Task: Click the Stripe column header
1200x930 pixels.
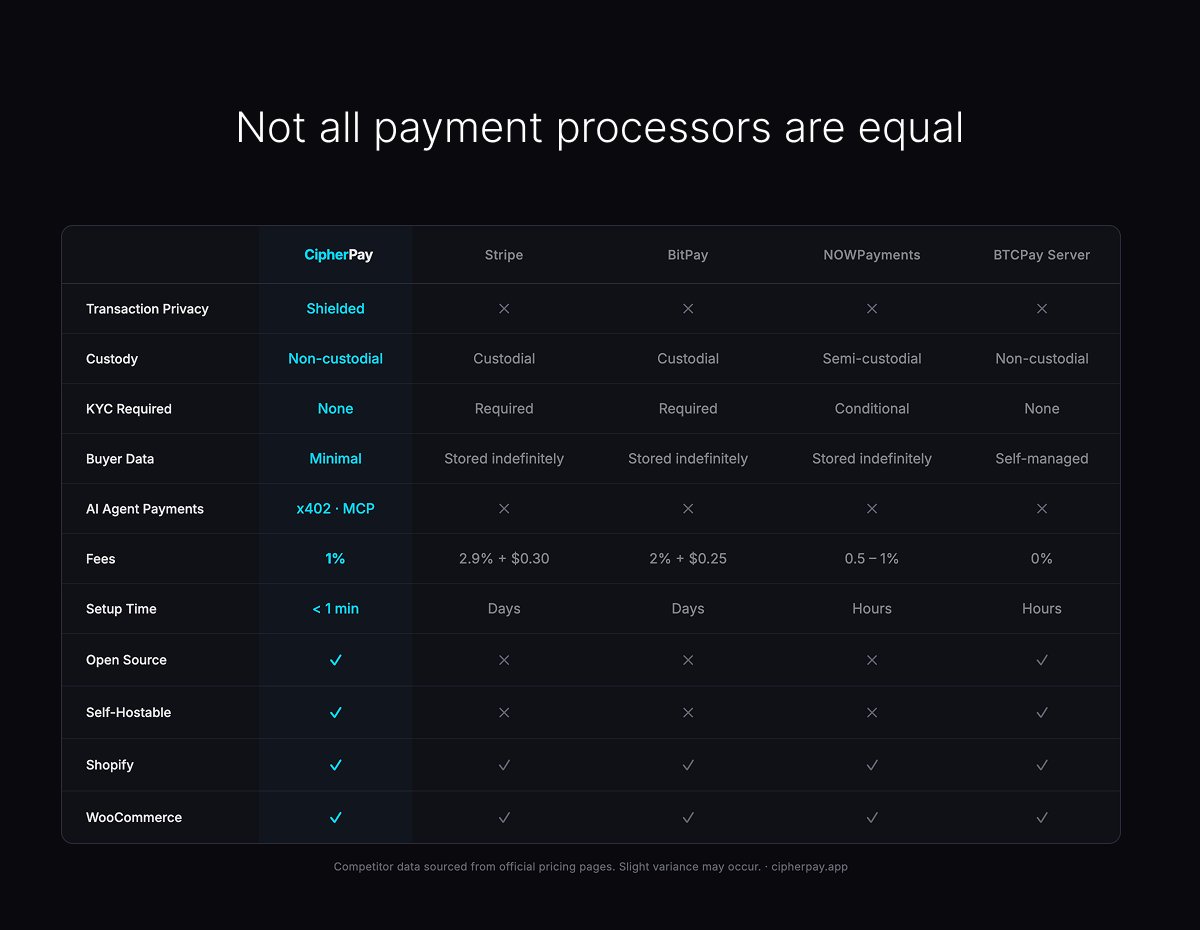Action: (x=504, y=255)
